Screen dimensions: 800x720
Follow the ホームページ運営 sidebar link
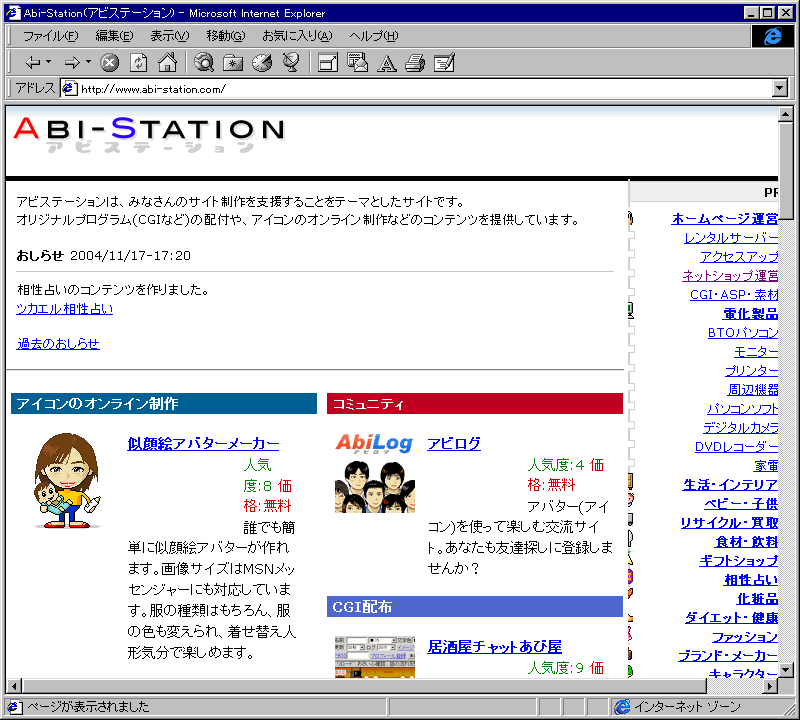point(725,218)
